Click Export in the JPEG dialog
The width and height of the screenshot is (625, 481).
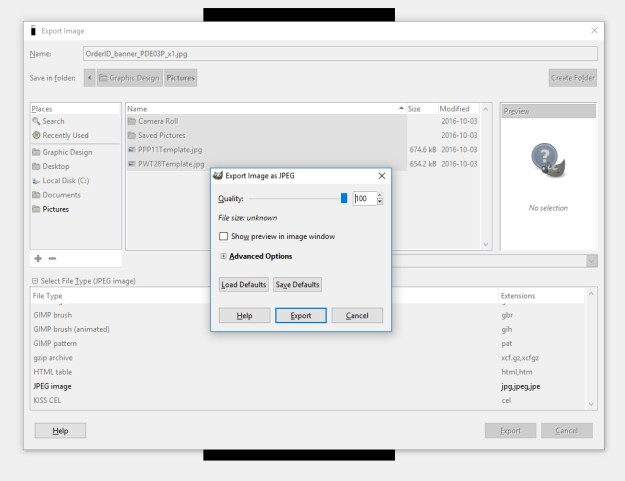[301, 315]
